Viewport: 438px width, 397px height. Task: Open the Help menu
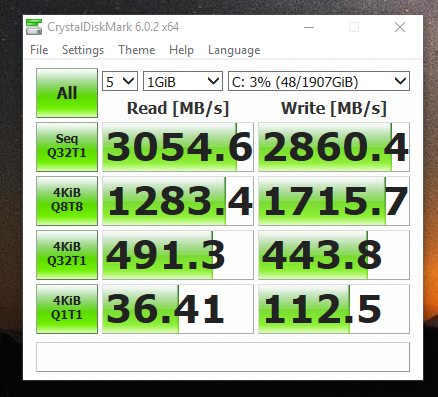click(181, 50)
